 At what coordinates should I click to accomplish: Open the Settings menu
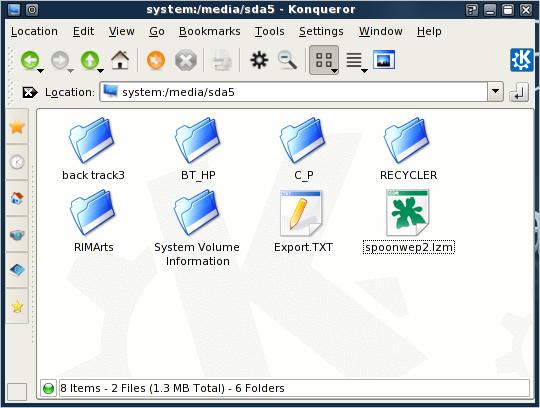tap(321, 31)
